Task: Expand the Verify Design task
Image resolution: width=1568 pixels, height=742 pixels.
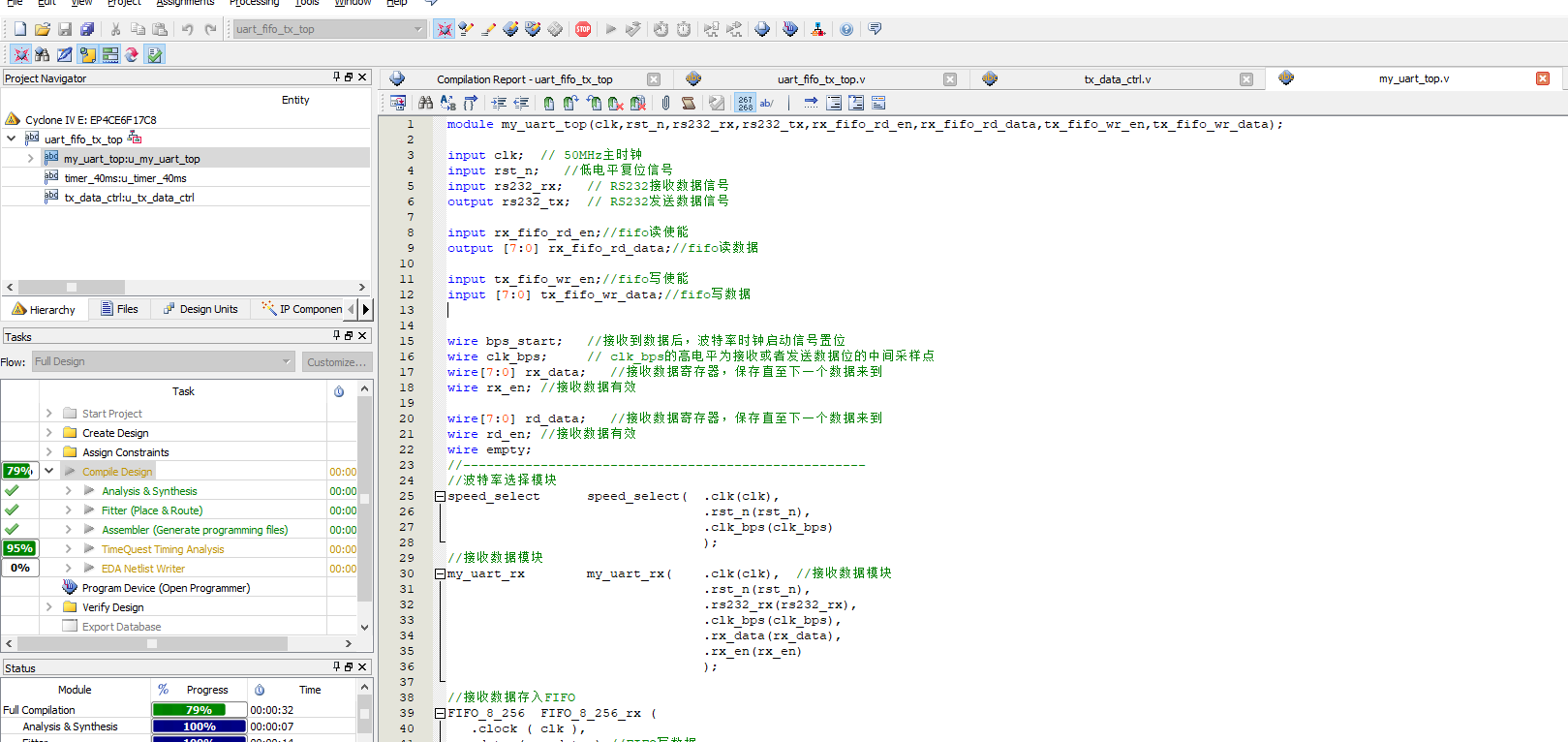Action: 49,607
